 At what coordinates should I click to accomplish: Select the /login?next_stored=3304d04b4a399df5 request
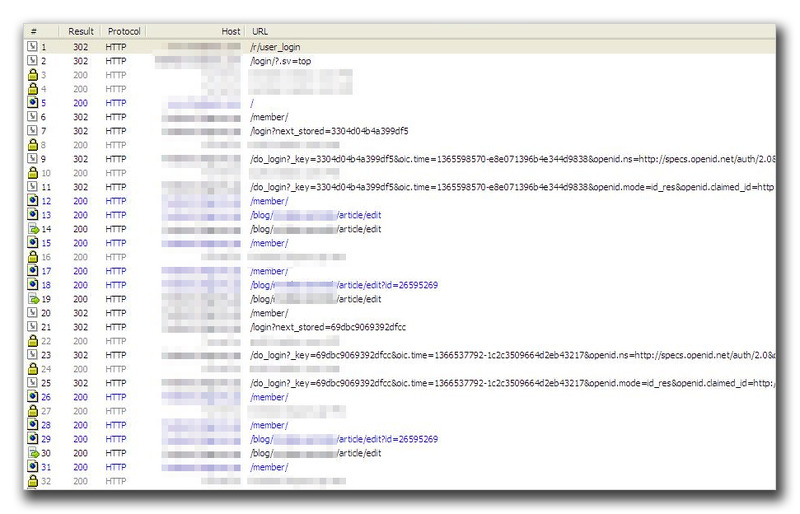[329, 131]
